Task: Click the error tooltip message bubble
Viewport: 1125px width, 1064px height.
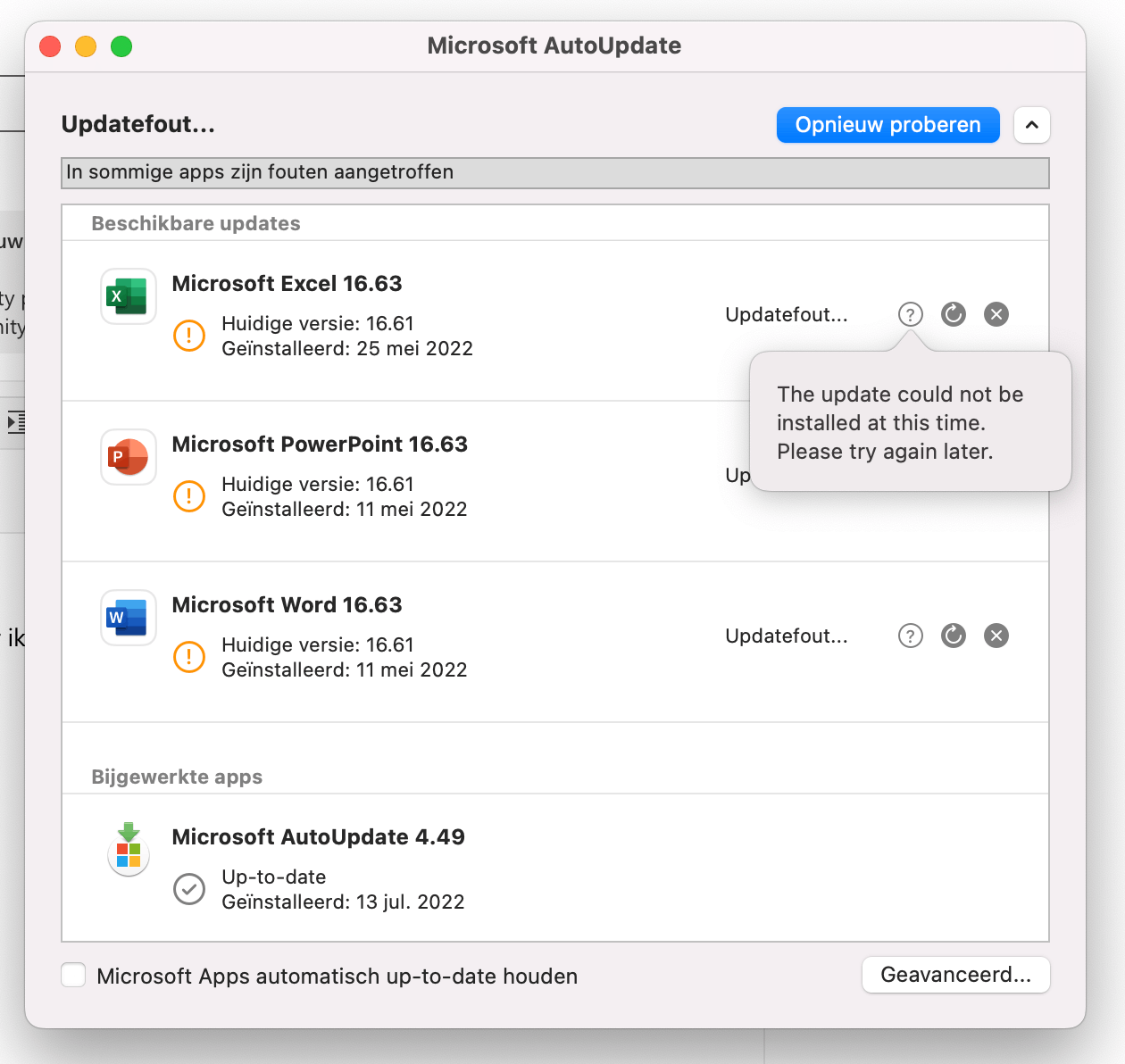Action: 911,422
